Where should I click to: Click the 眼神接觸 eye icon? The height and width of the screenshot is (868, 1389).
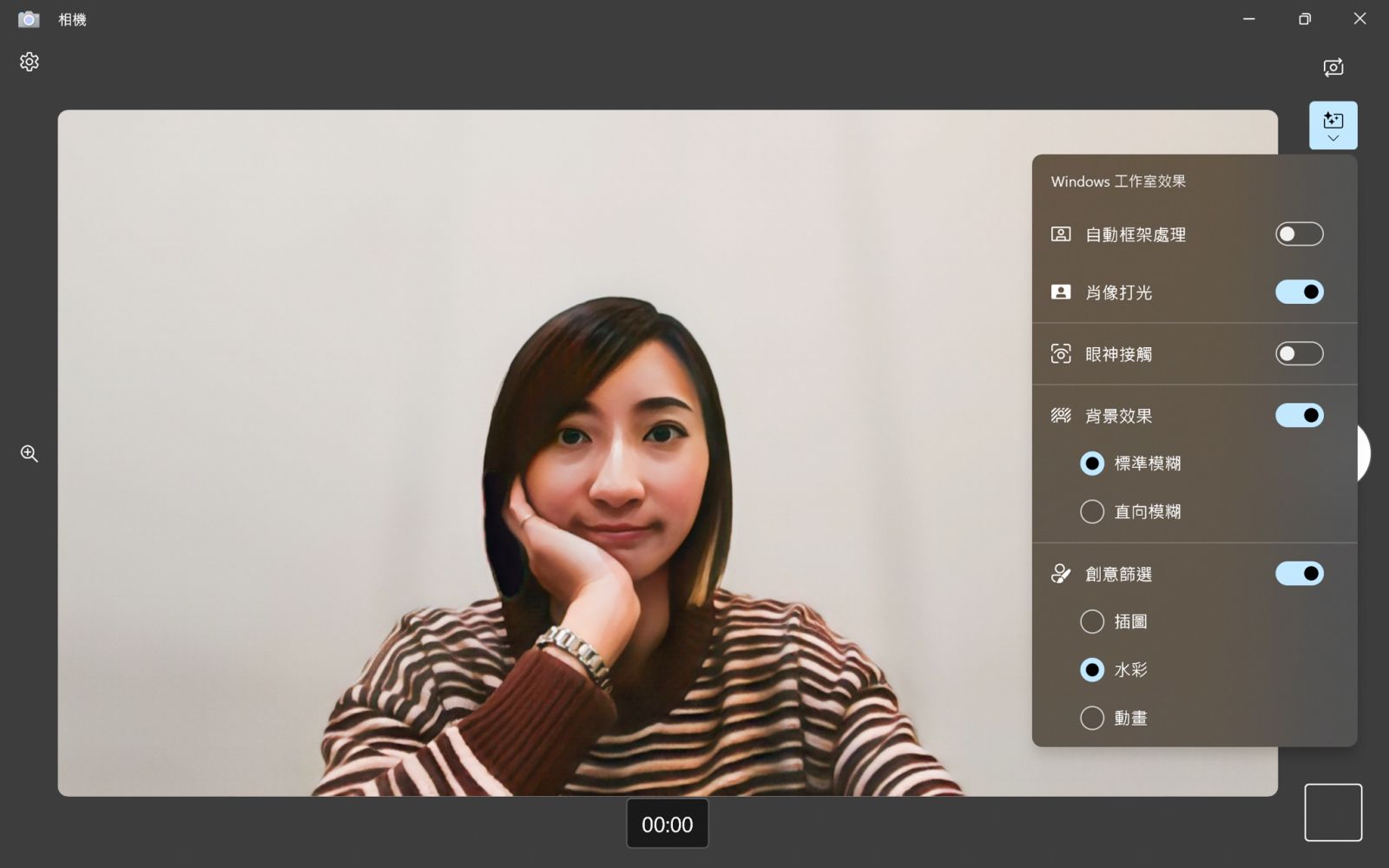pos(1061,353)
